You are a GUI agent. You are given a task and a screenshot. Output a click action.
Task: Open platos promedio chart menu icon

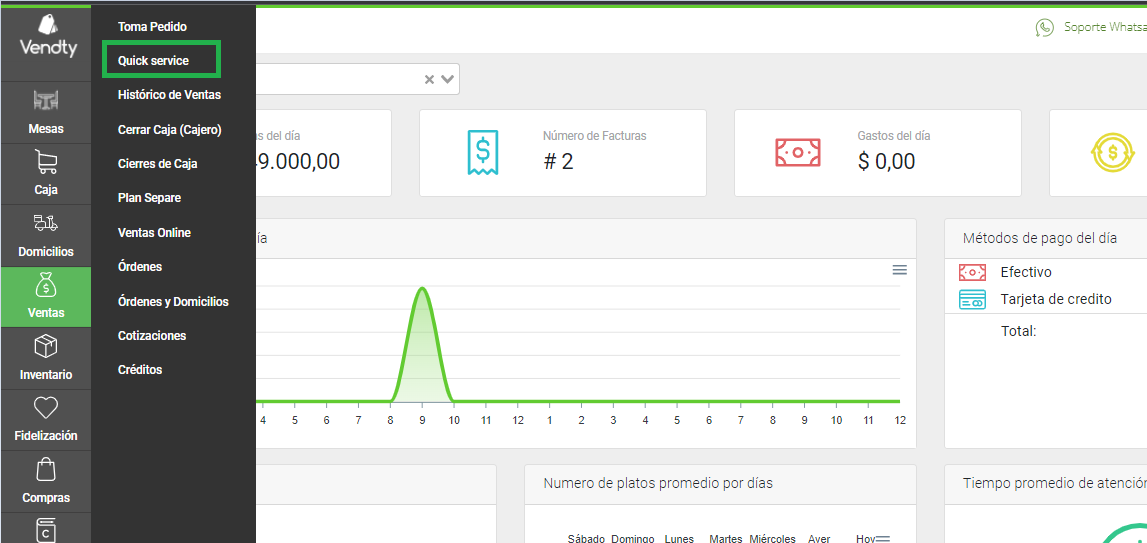(883, 539)
